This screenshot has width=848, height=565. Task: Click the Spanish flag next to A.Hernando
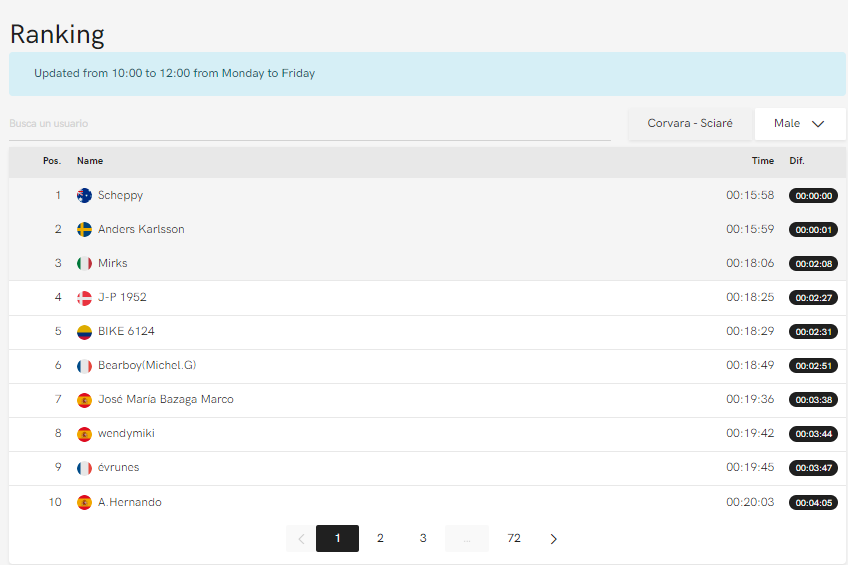tap(84, 502)
